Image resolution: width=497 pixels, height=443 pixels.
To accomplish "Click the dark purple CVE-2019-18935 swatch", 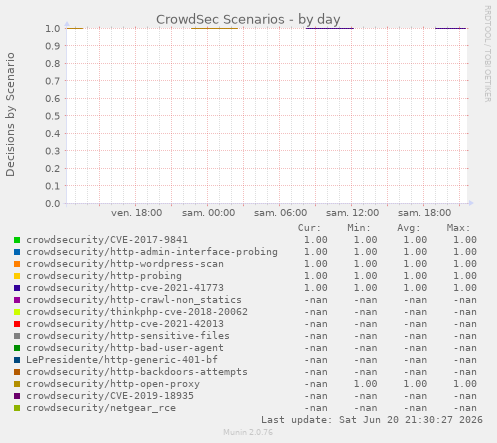I will click(17, 396).
